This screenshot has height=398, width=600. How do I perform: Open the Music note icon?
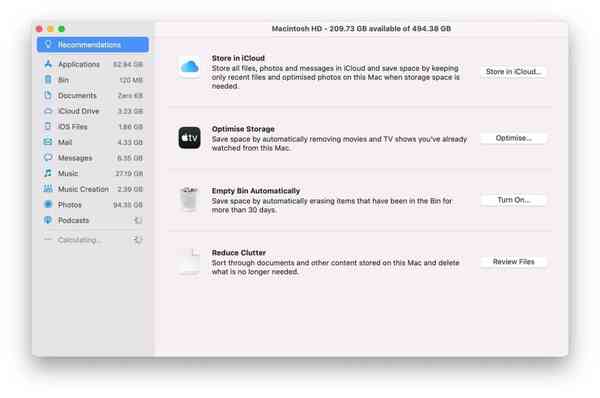pyautogui.click(x=48, y=173)
